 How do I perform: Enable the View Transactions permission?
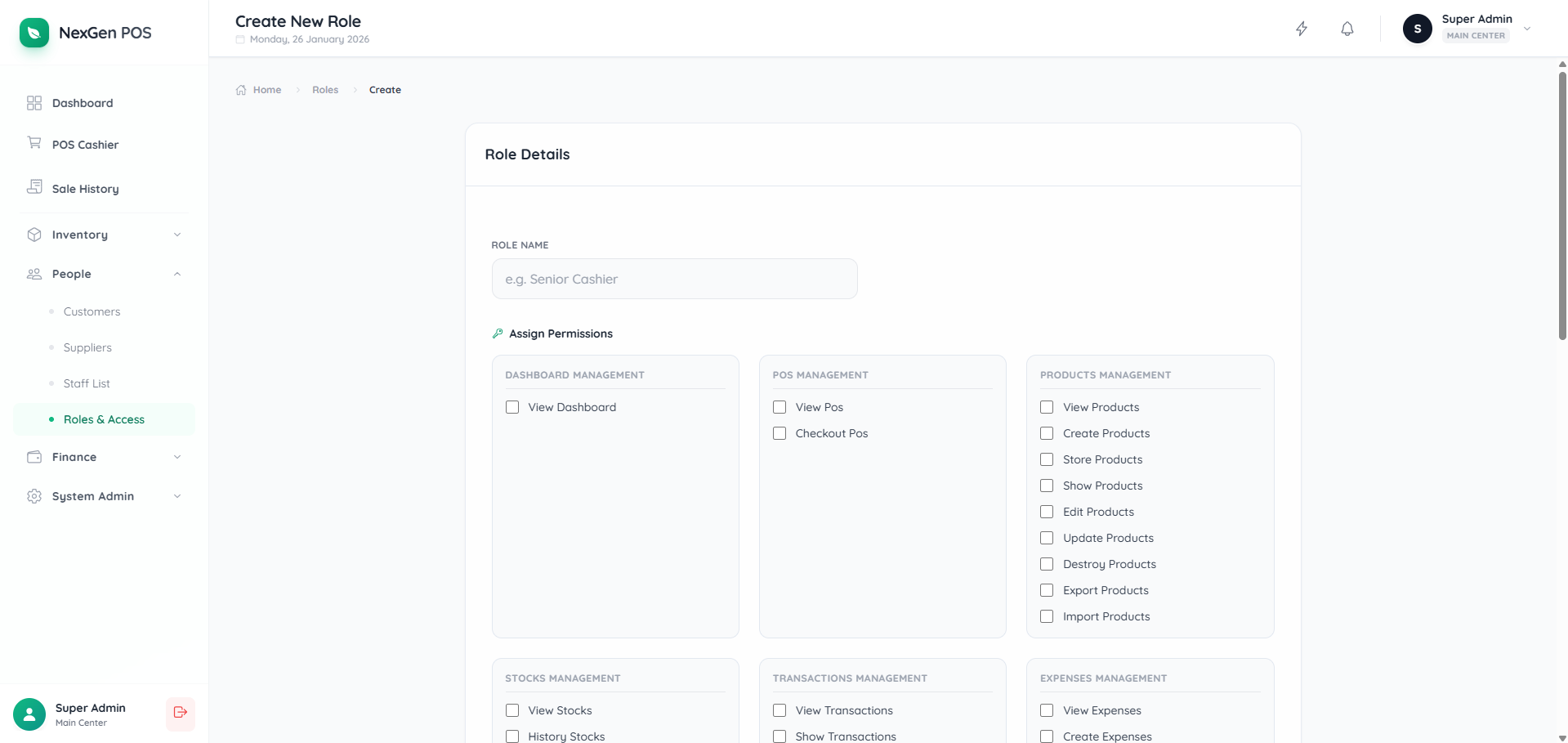[x=779, y=710]
